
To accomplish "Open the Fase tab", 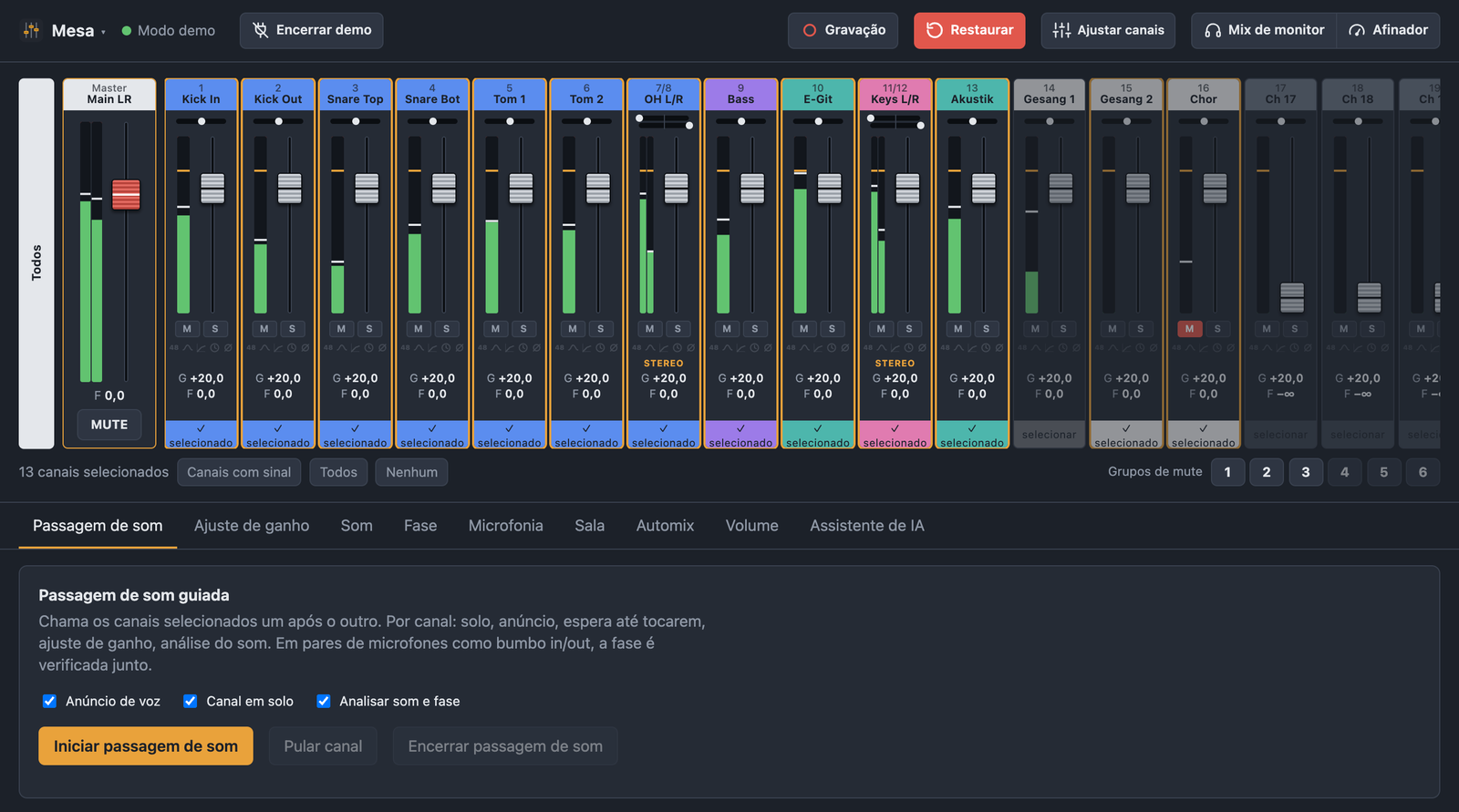I will [420, 526].
